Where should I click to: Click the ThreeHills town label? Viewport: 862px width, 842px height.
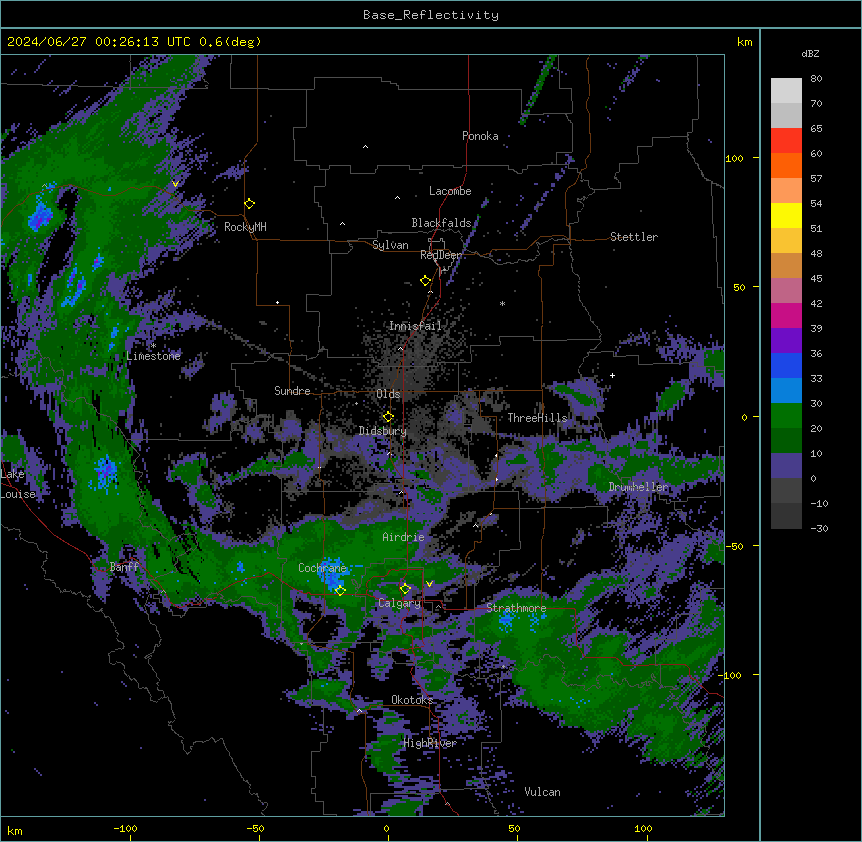tap(537, 418)
